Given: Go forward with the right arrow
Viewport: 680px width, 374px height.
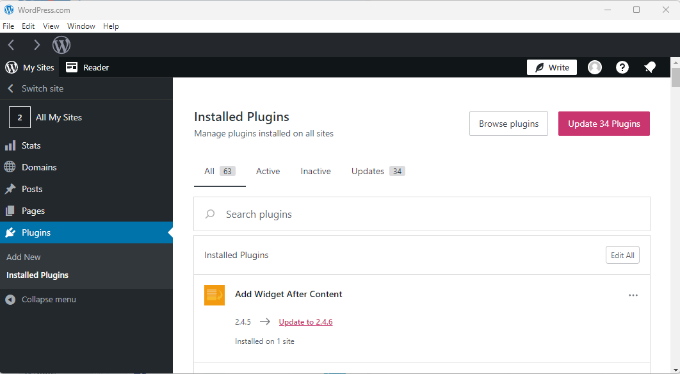Looking at the screenshot, I should pos(37,45).
